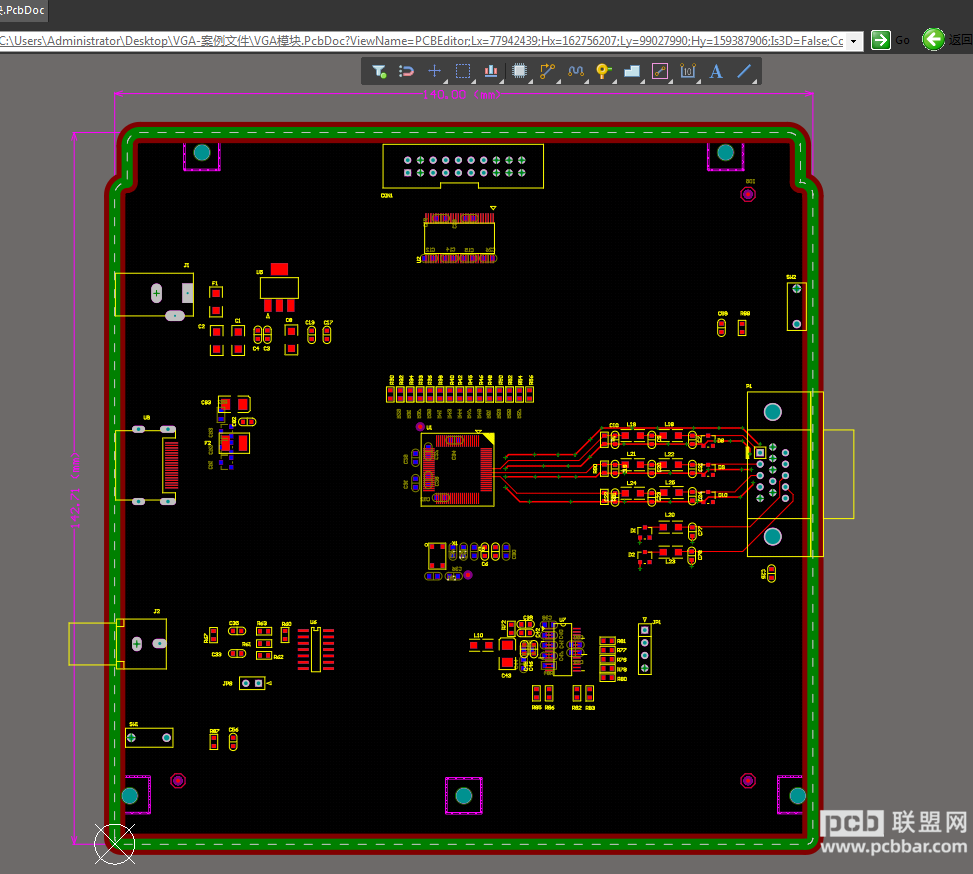973x874 pixels.
Task: Select the SW2 switch footprint
Action: [797, 306]
